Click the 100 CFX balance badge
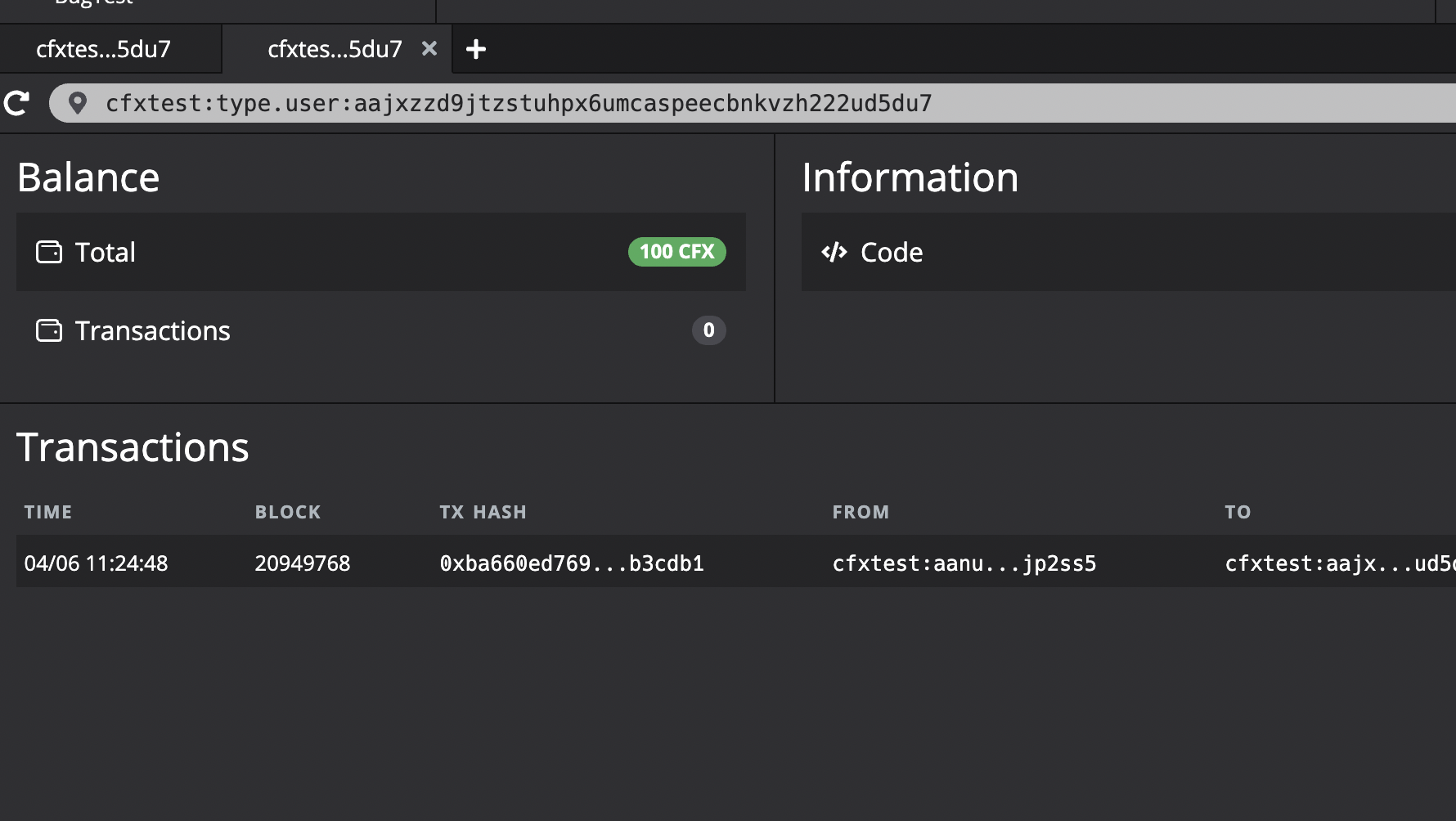The image size is (1456, 821). pos(676,252)
